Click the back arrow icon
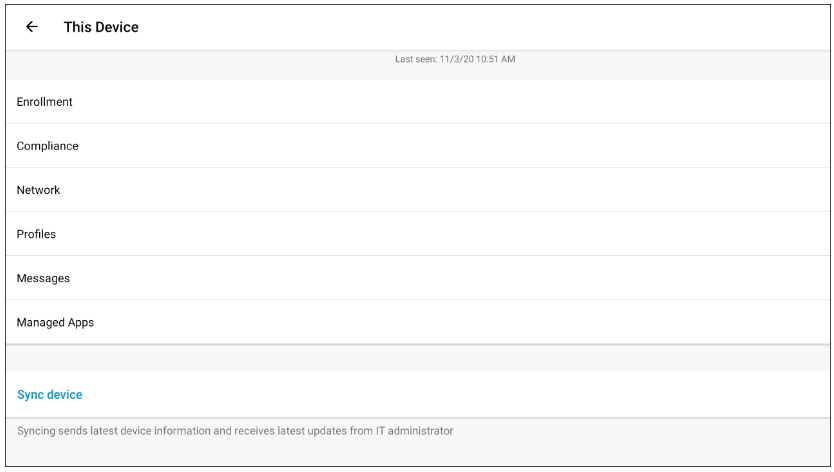 (32, 27)
